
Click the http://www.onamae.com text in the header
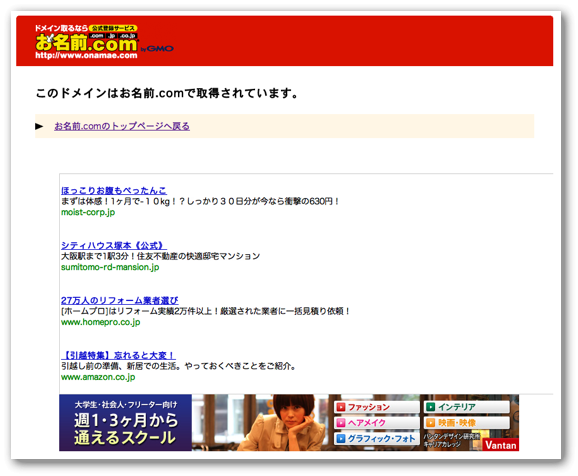tap(86, 55)
